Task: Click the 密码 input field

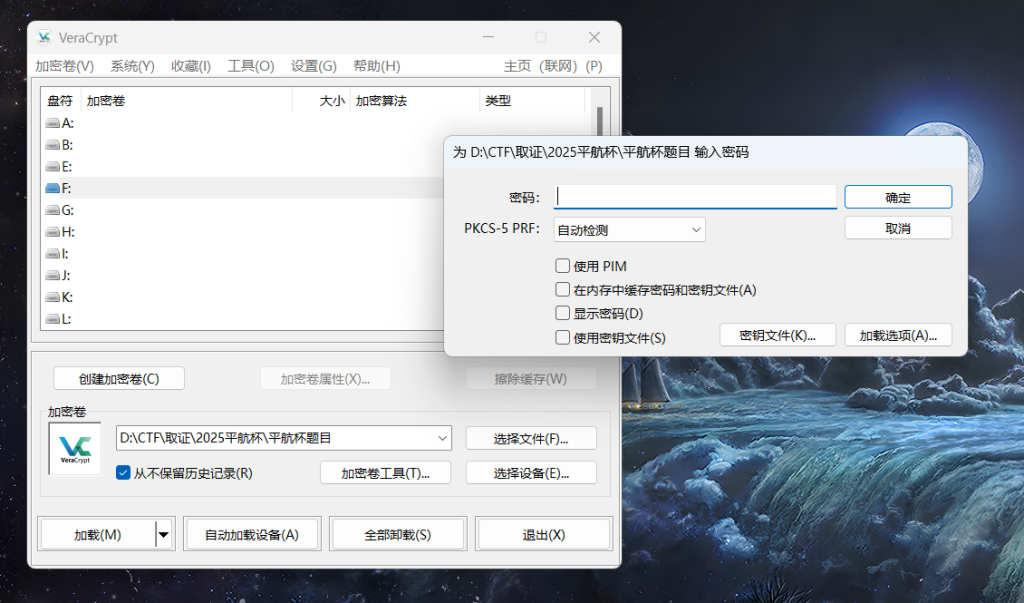Action: (x=695, y=197)
